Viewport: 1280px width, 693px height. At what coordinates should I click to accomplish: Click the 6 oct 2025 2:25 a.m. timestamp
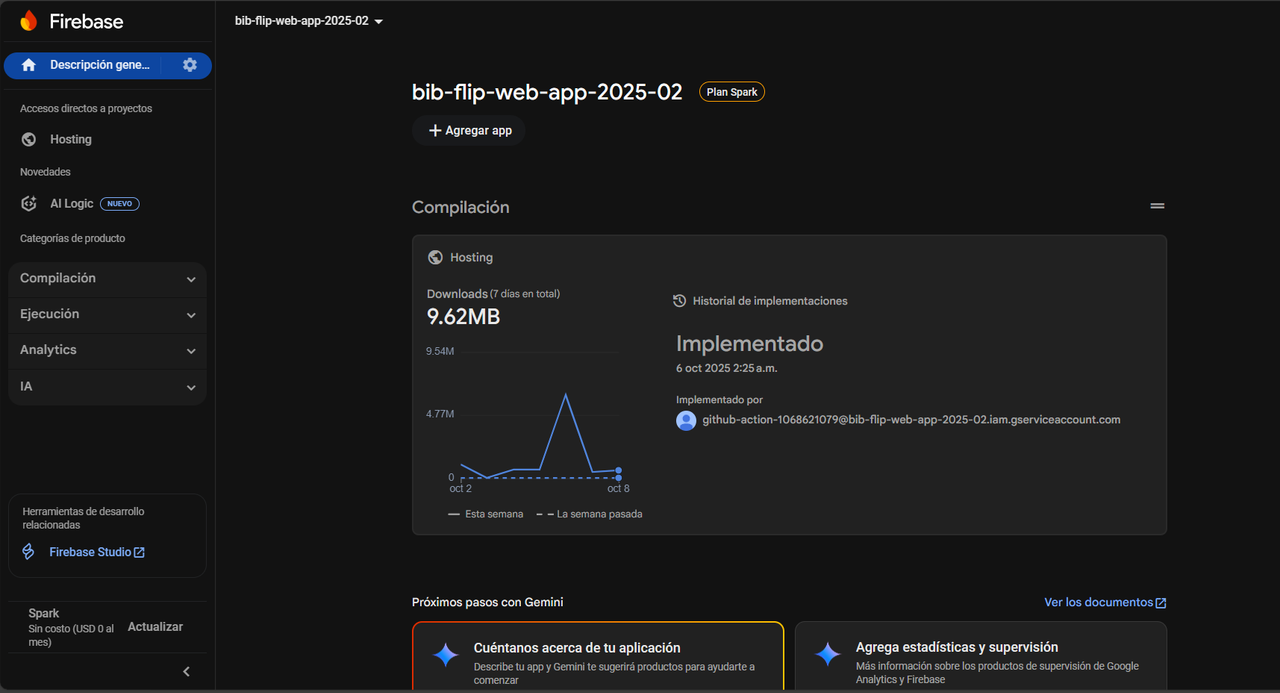pyautogui.click(x=727, y=368)
